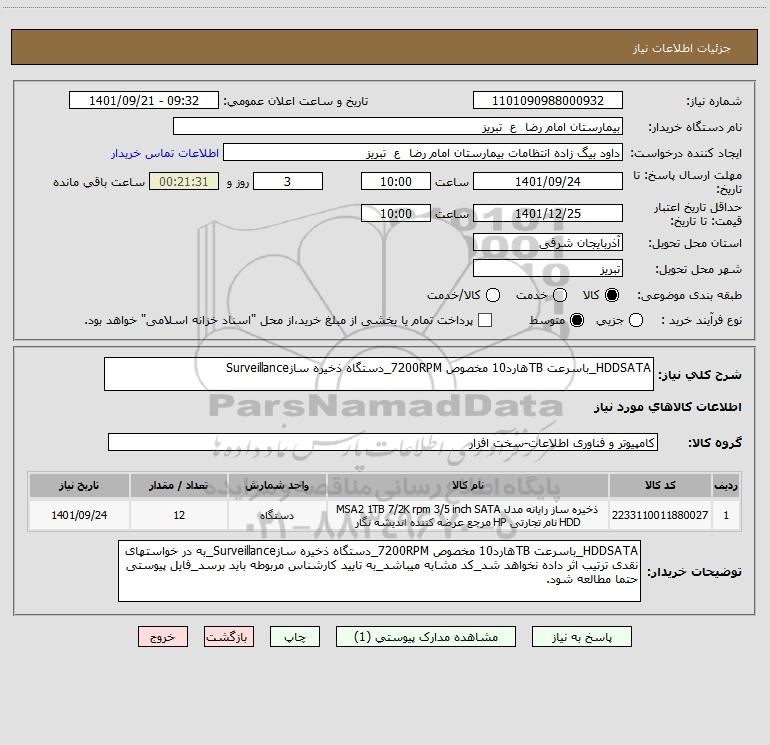The height and width of the screenshot is (745, 770).
Task: Click the request creator field داود بیگ زاده
Action: (x=423, y=152)
